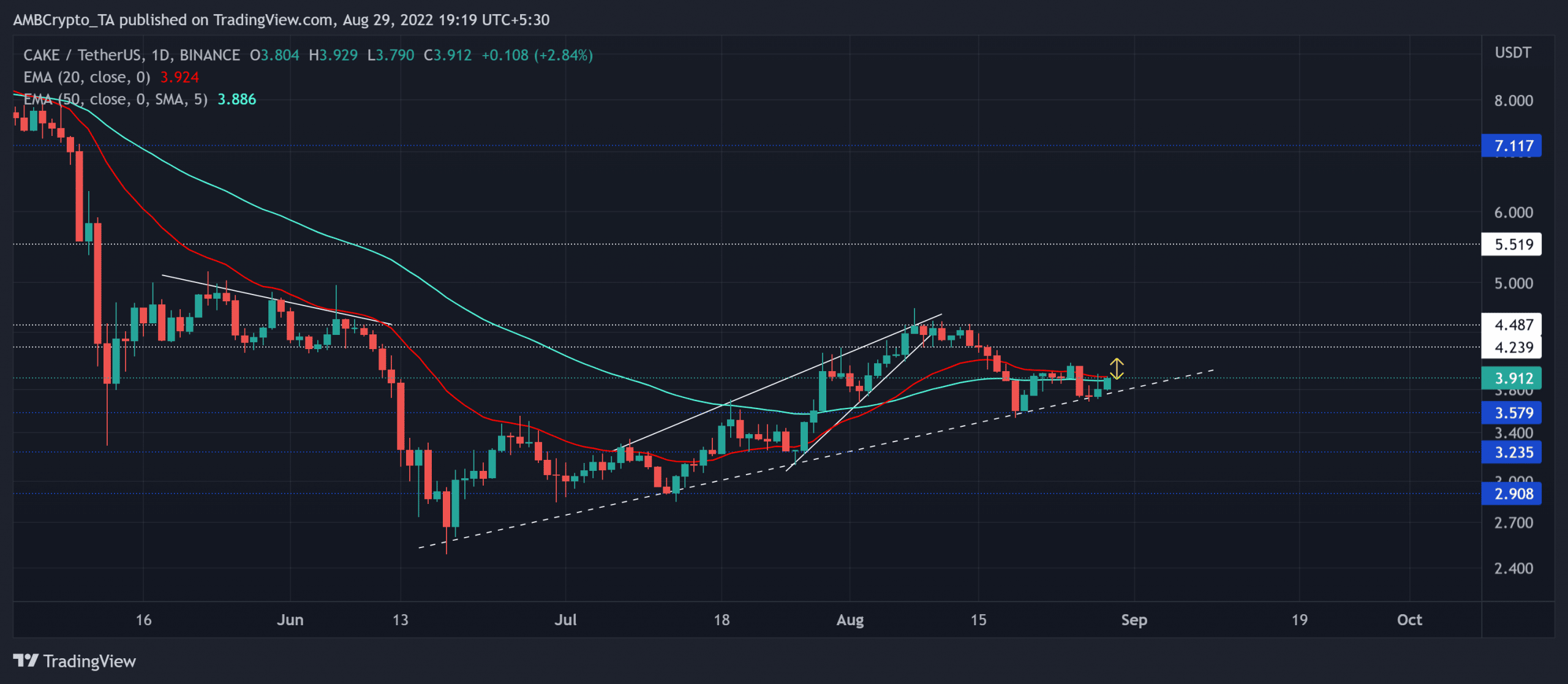Click the close price C3.912 value
This screenshot has height=684, width=1568.
click(448, 55)
